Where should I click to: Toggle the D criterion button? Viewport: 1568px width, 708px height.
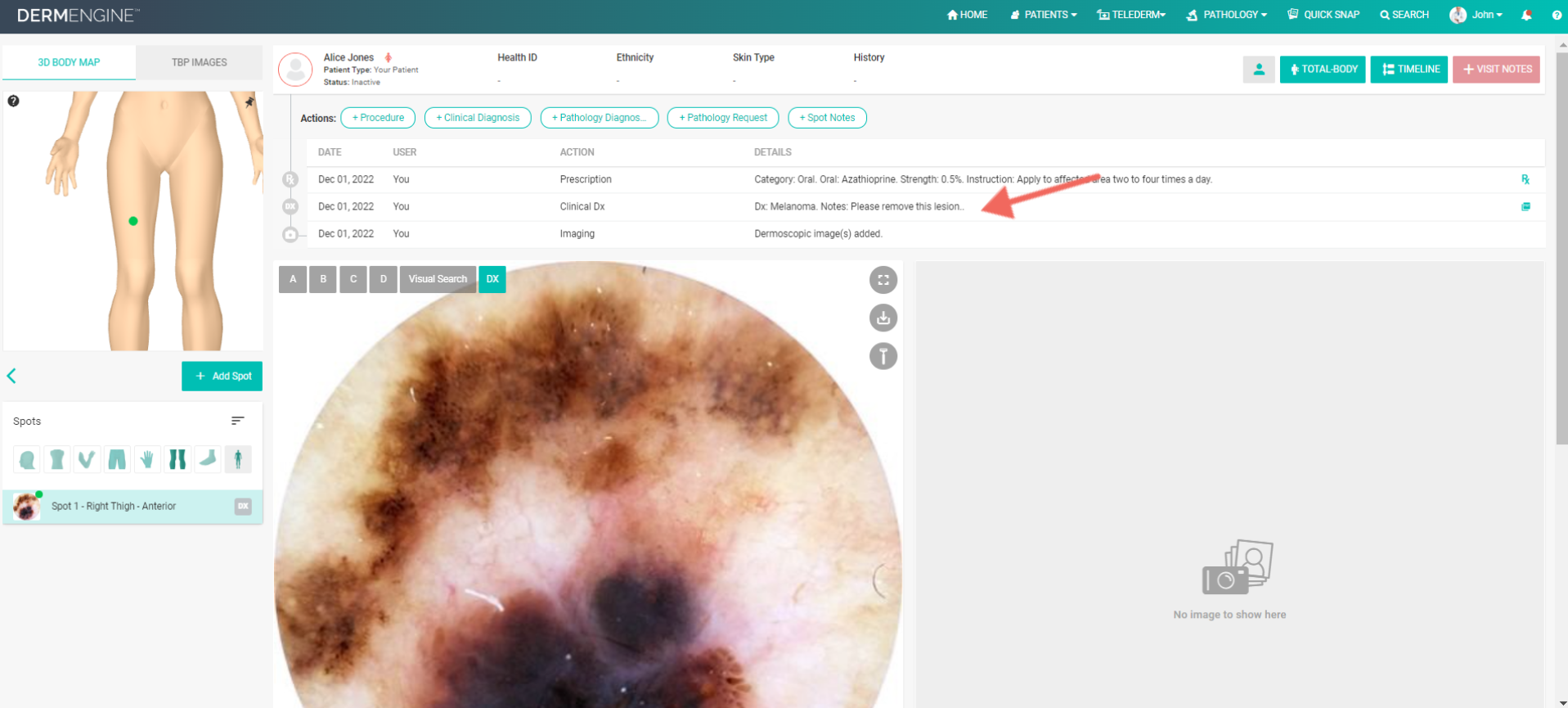(x=383, y=279)
